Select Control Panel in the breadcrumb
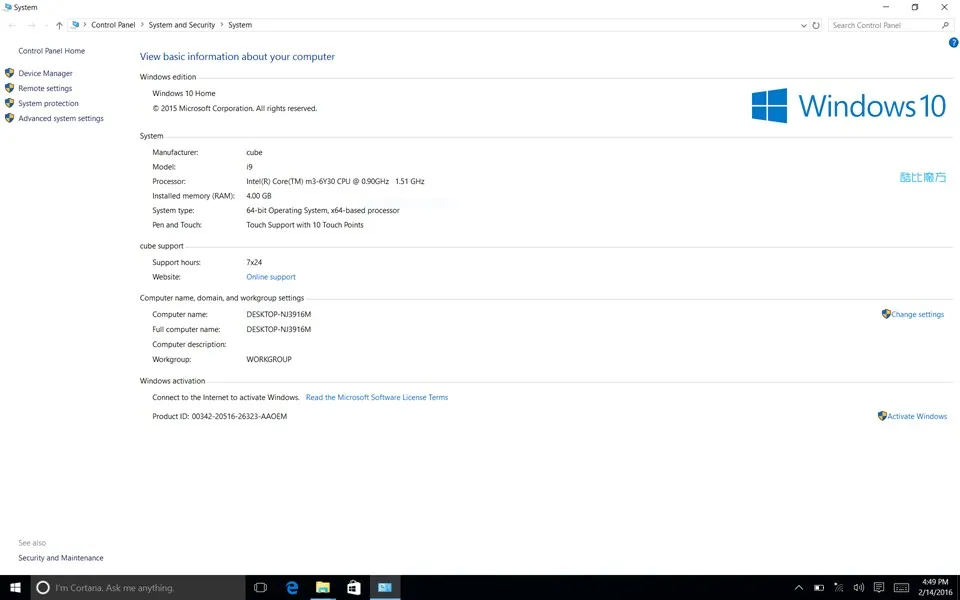The image size is (960, 600). click(113, 25)
